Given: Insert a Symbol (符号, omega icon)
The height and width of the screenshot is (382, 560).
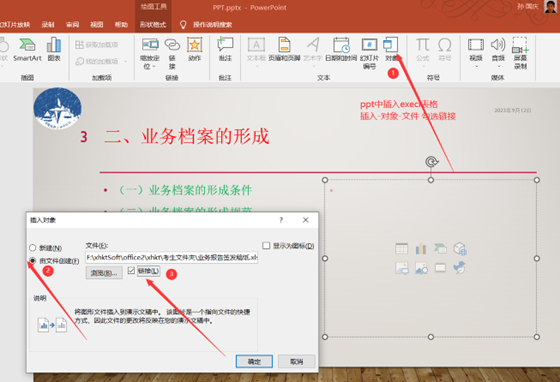Looking at the screenshot, I should click(445, 49).
